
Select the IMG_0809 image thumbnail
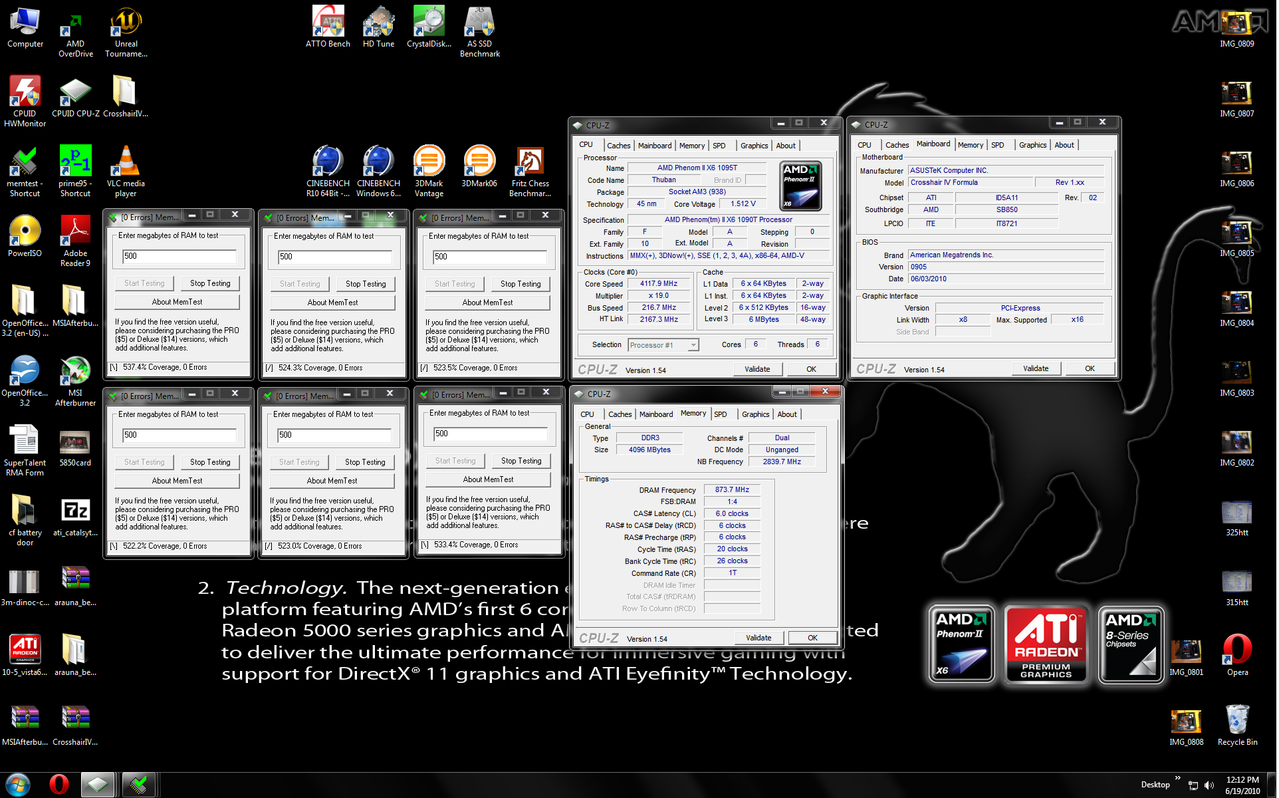[1237, 28]
